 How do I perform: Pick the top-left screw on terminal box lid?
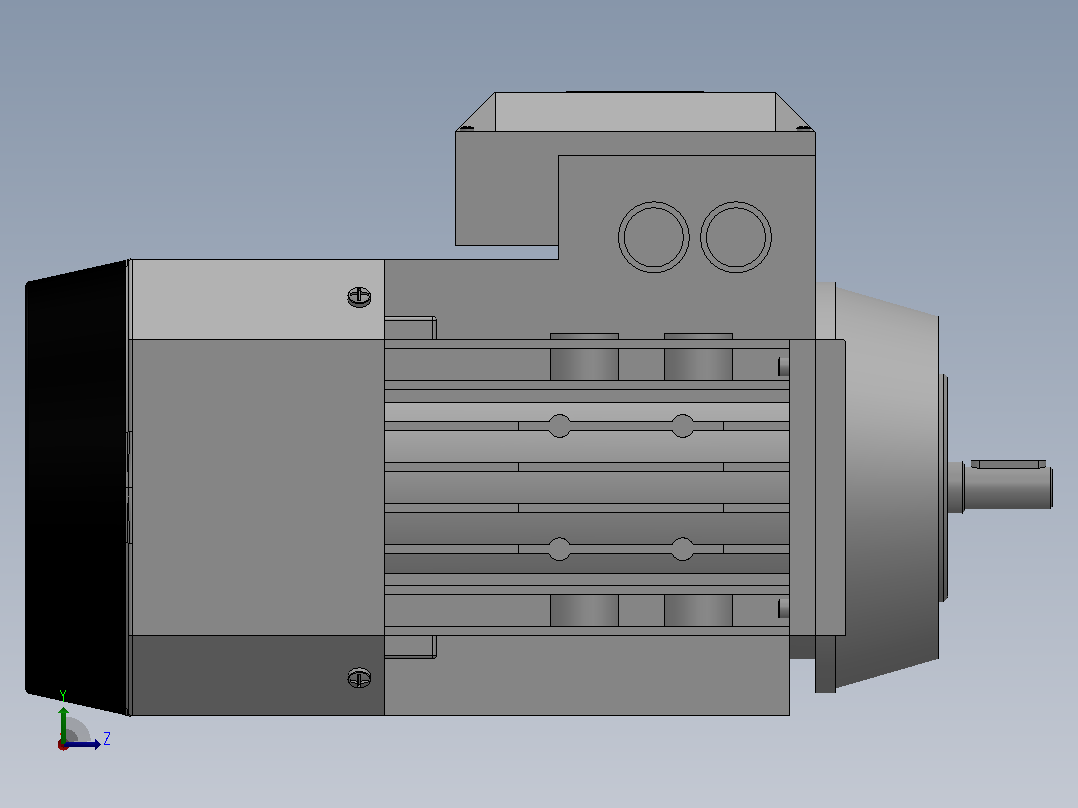(465, 127)
